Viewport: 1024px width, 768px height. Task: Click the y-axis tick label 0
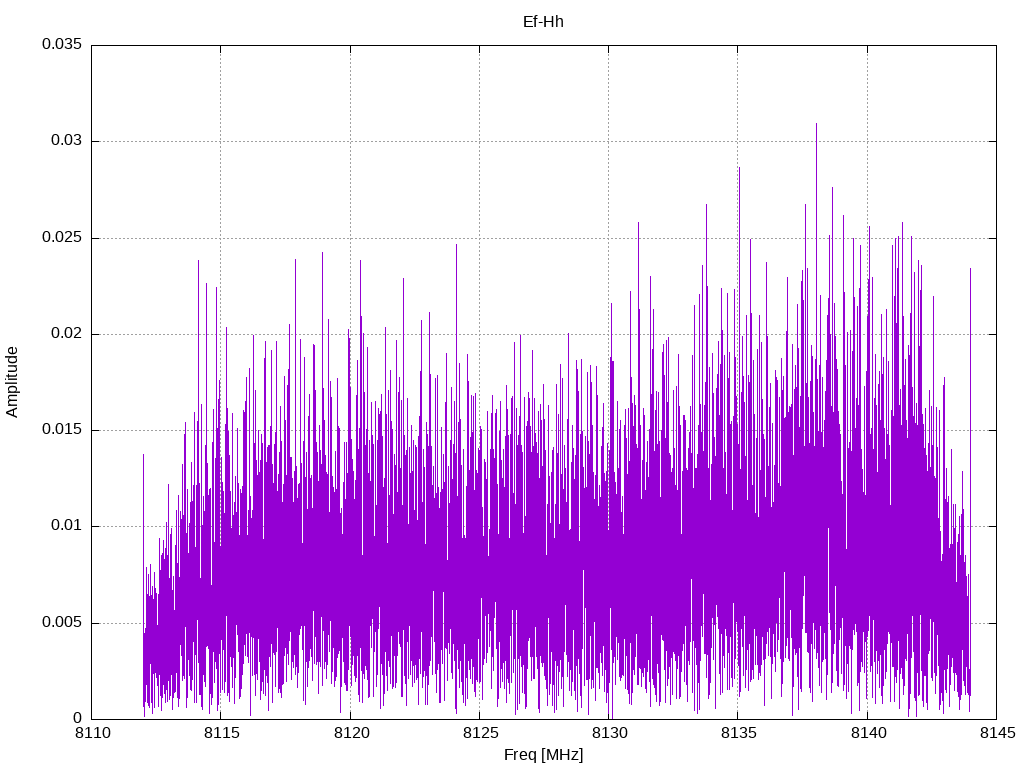(x=77, y=718)
